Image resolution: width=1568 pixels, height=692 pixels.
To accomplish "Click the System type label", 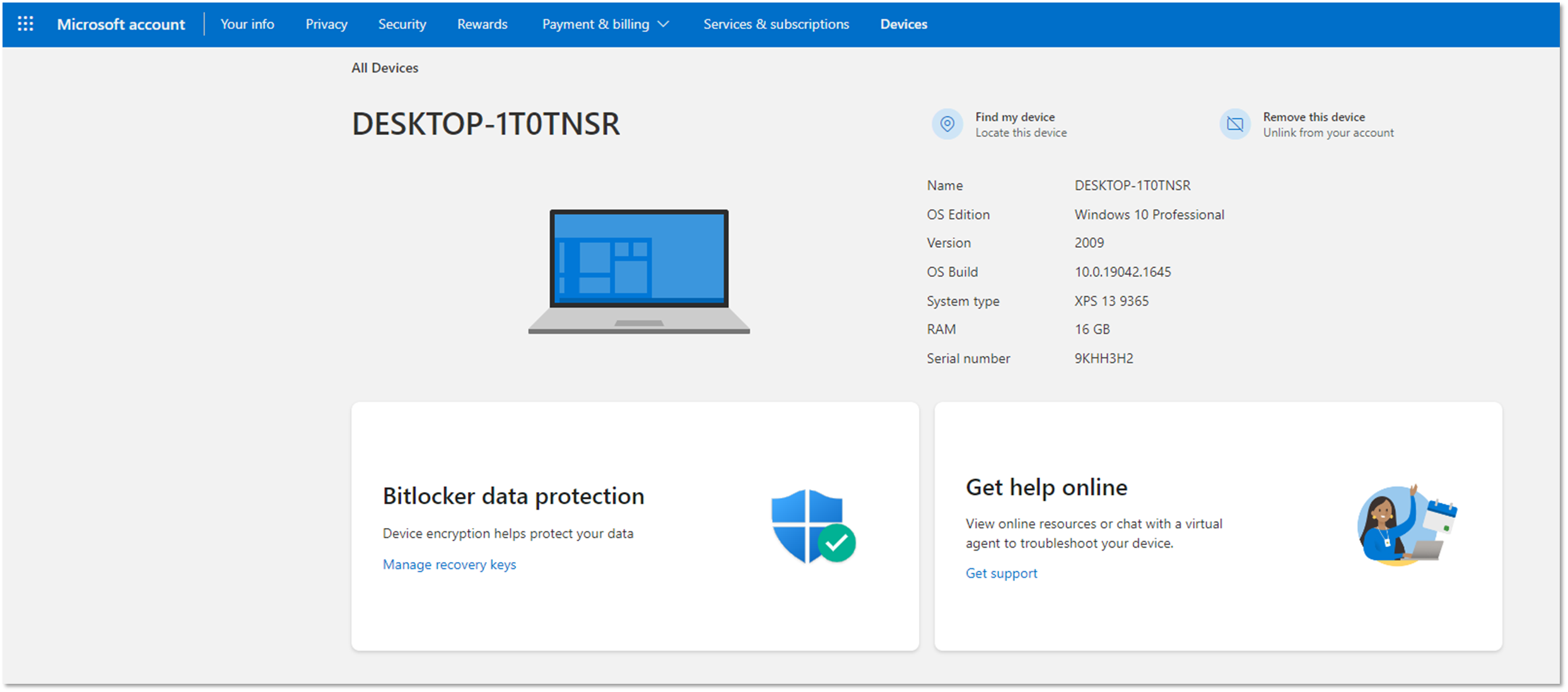I will click(962, 301).
